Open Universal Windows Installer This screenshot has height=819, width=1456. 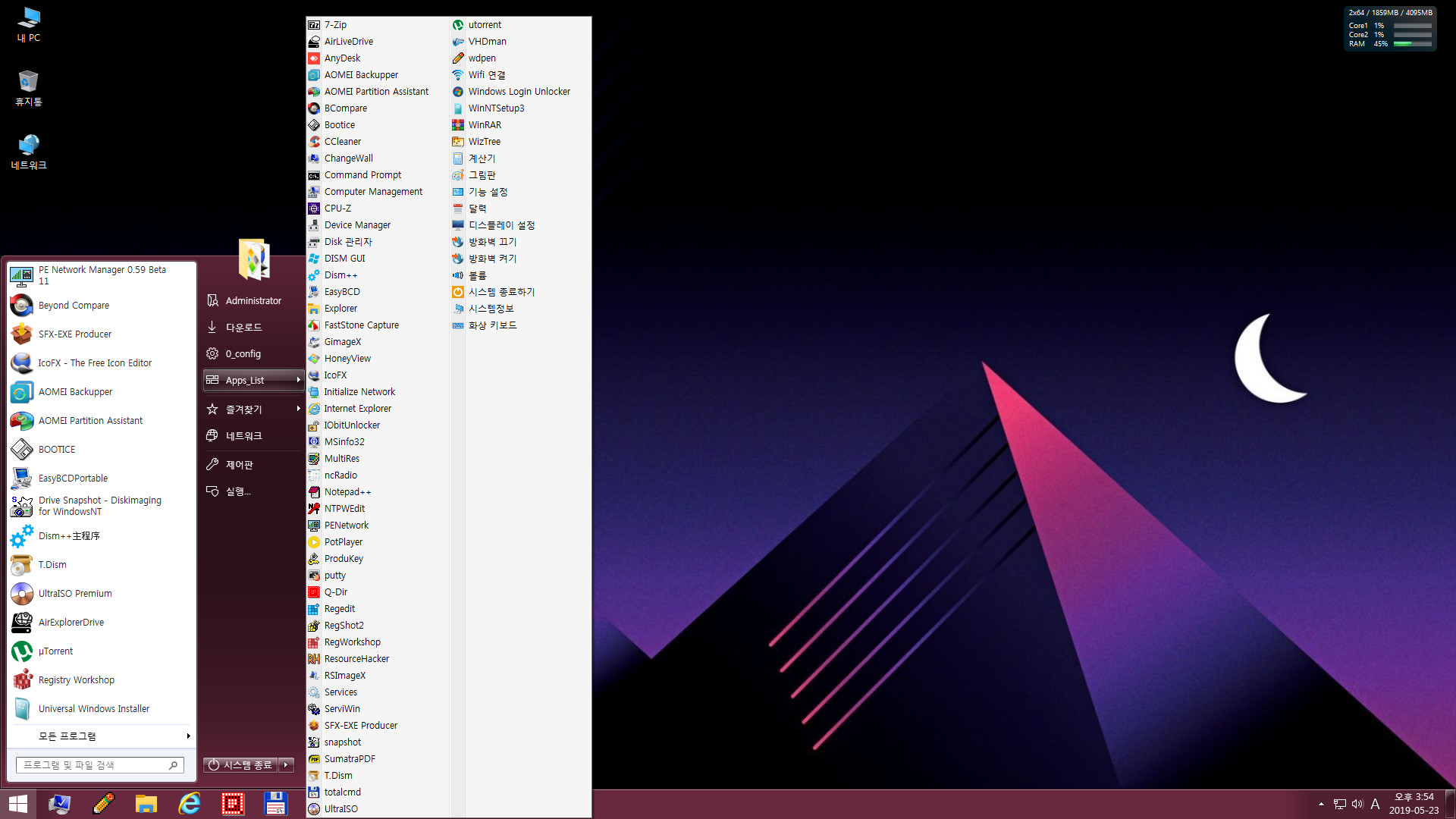(x=102, y=709)
